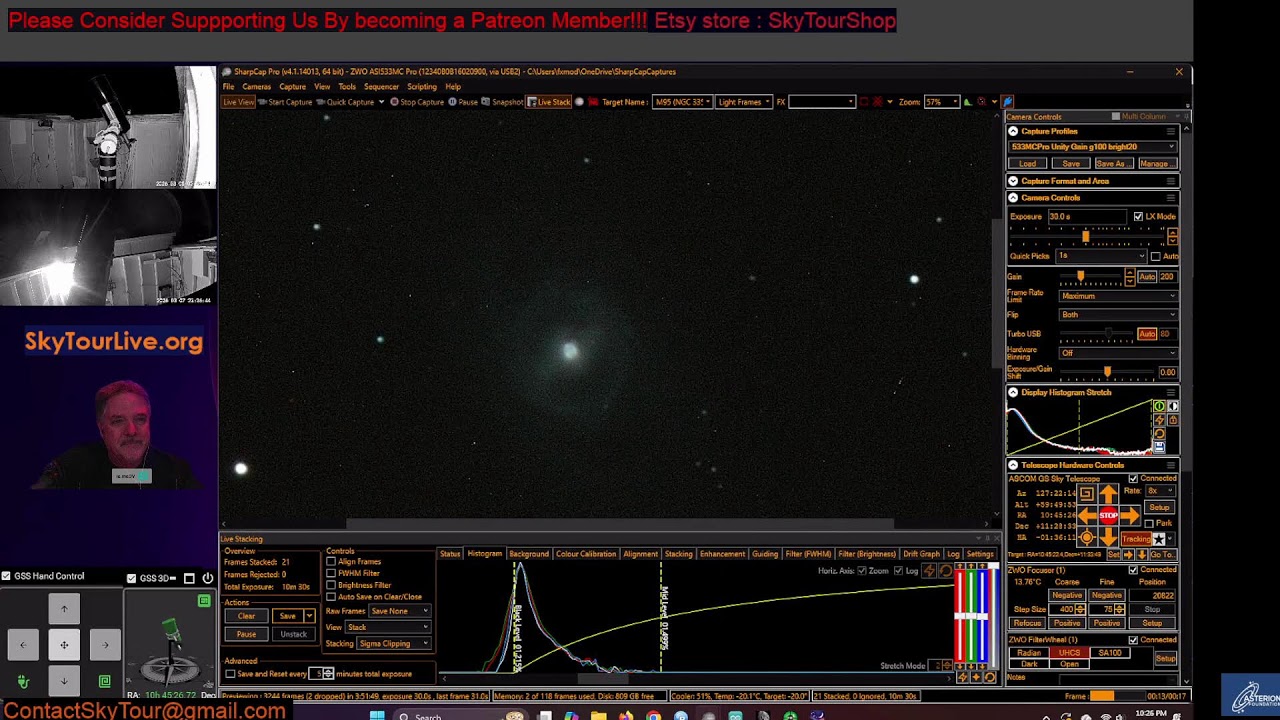Click the Exposure/Gain Shift slider handle
1280x720 pixels.
[x=1106, y=372]
